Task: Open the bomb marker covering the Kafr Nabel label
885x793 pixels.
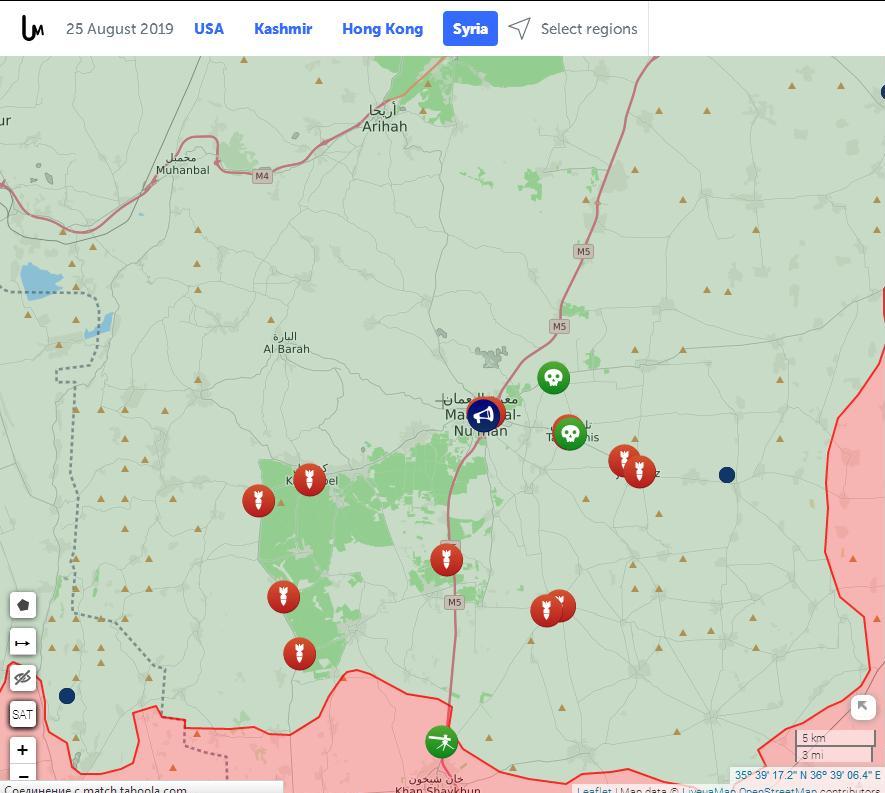Action: [309, 480]
